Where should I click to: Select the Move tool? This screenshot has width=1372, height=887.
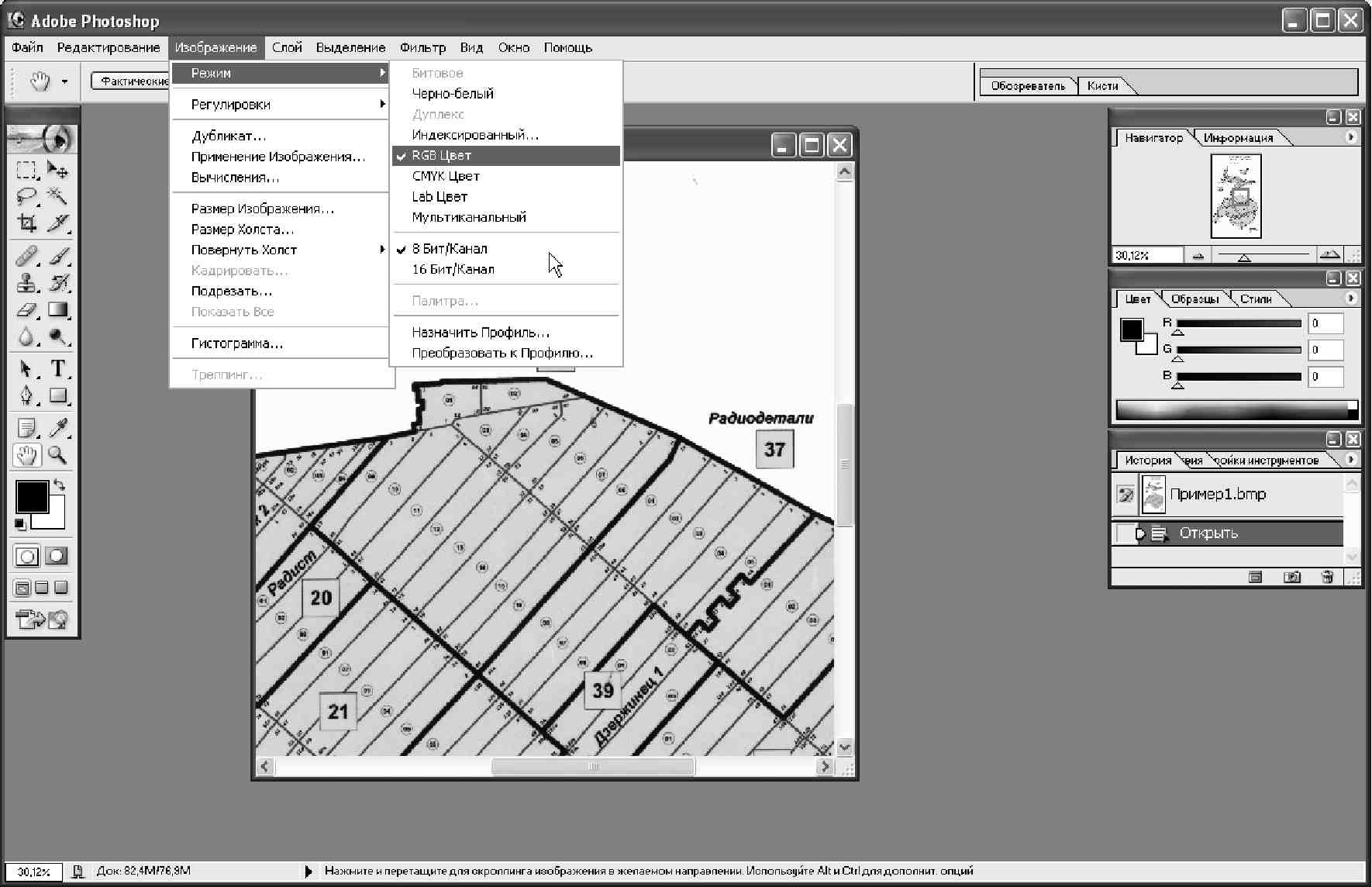coord(57,170)
